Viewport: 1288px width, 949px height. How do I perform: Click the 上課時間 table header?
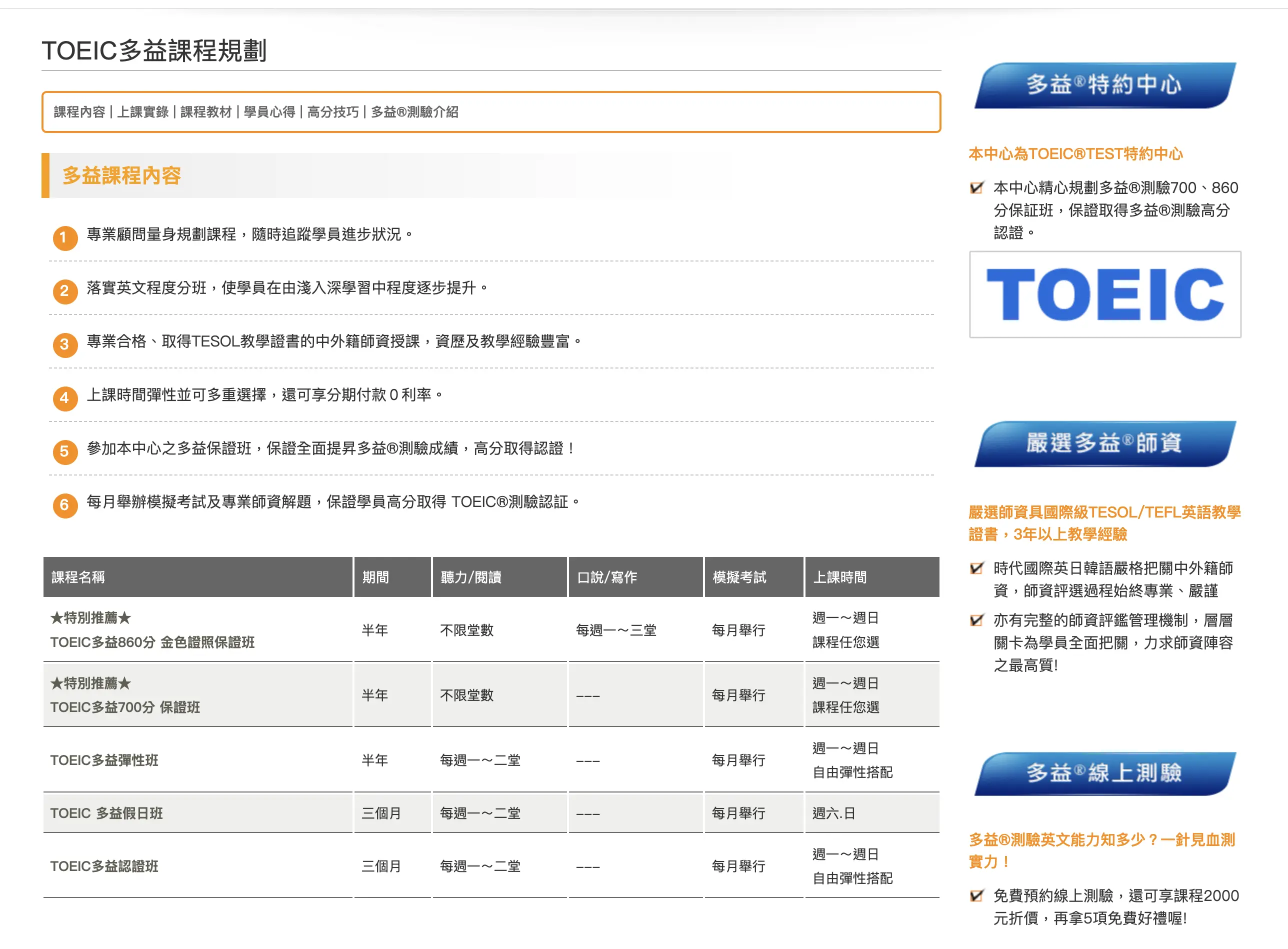point(872,577)
